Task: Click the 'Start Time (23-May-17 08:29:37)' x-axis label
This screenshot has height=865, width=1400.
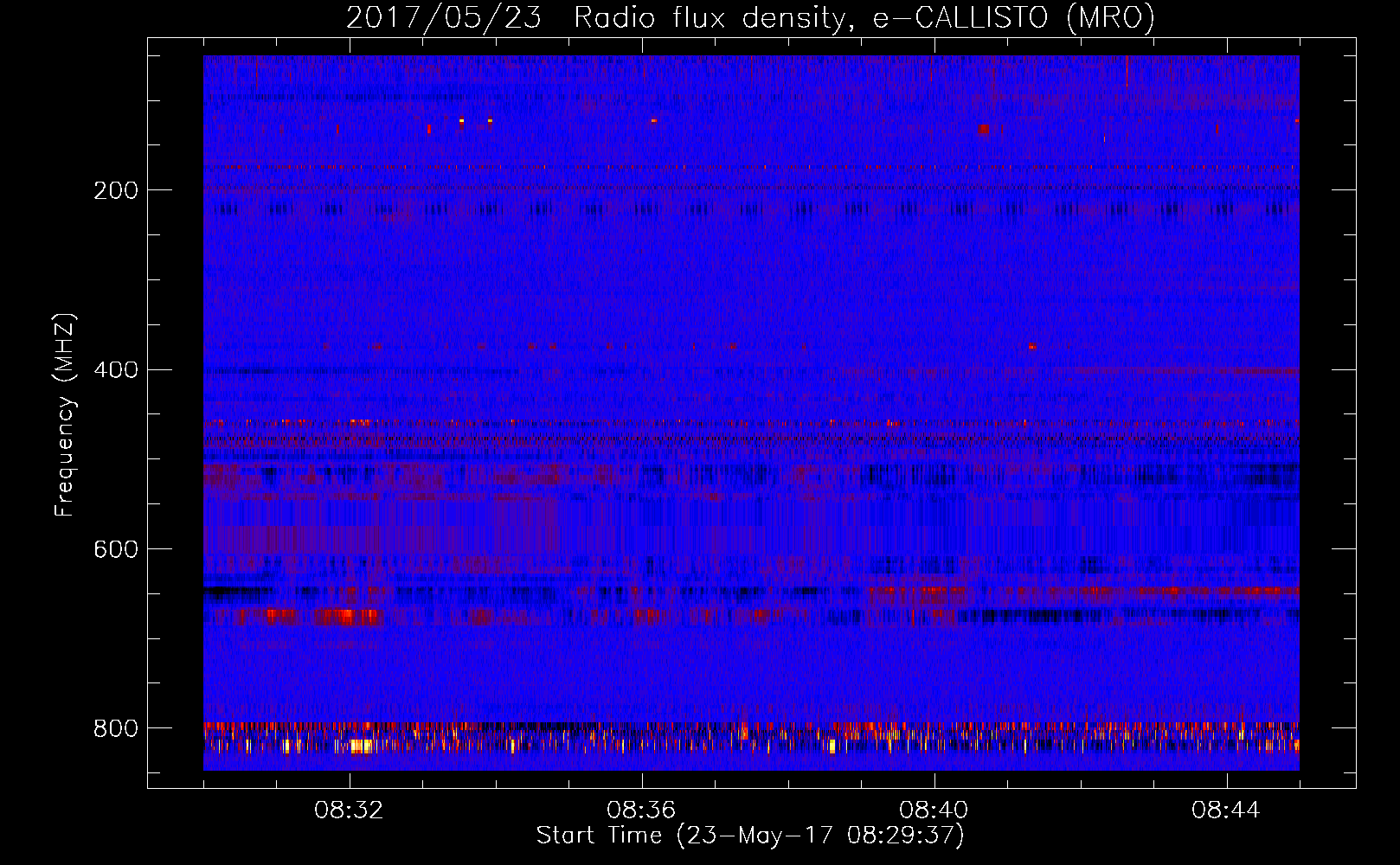Action: coord(750,836)
